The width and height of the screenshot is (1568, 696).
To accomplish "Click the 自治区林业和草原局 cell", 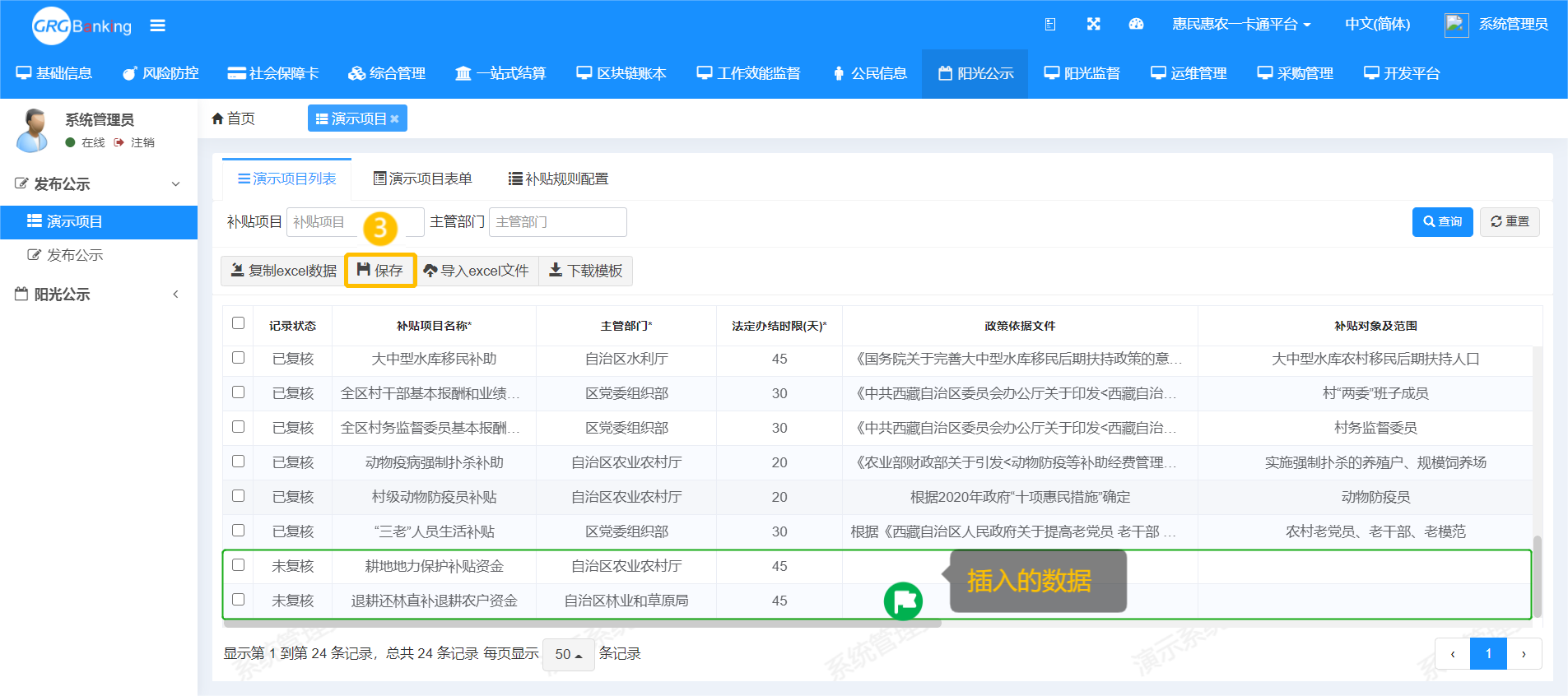I will [626, 601].
